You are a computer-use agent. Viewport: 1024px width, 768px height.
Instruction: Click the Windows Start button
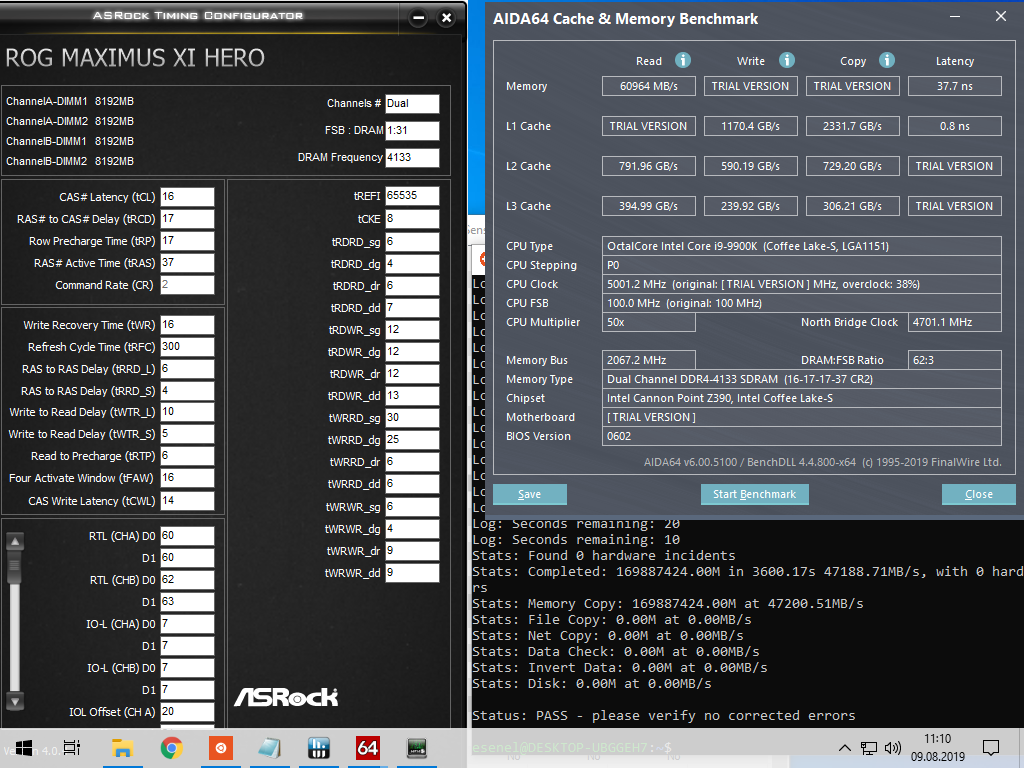pos(22,748)
